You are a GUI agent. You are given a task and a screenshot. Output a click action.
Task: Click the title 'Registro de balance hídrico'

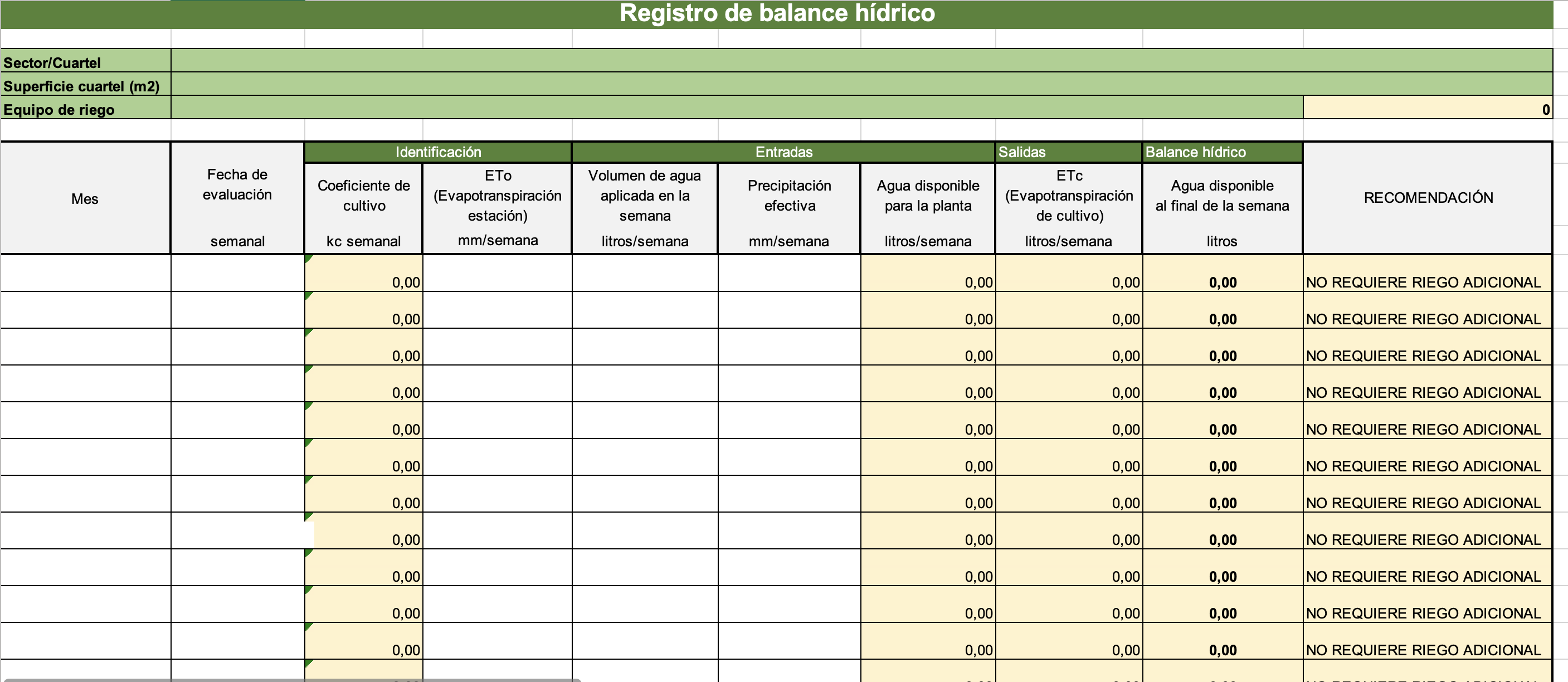click(777, 13)
